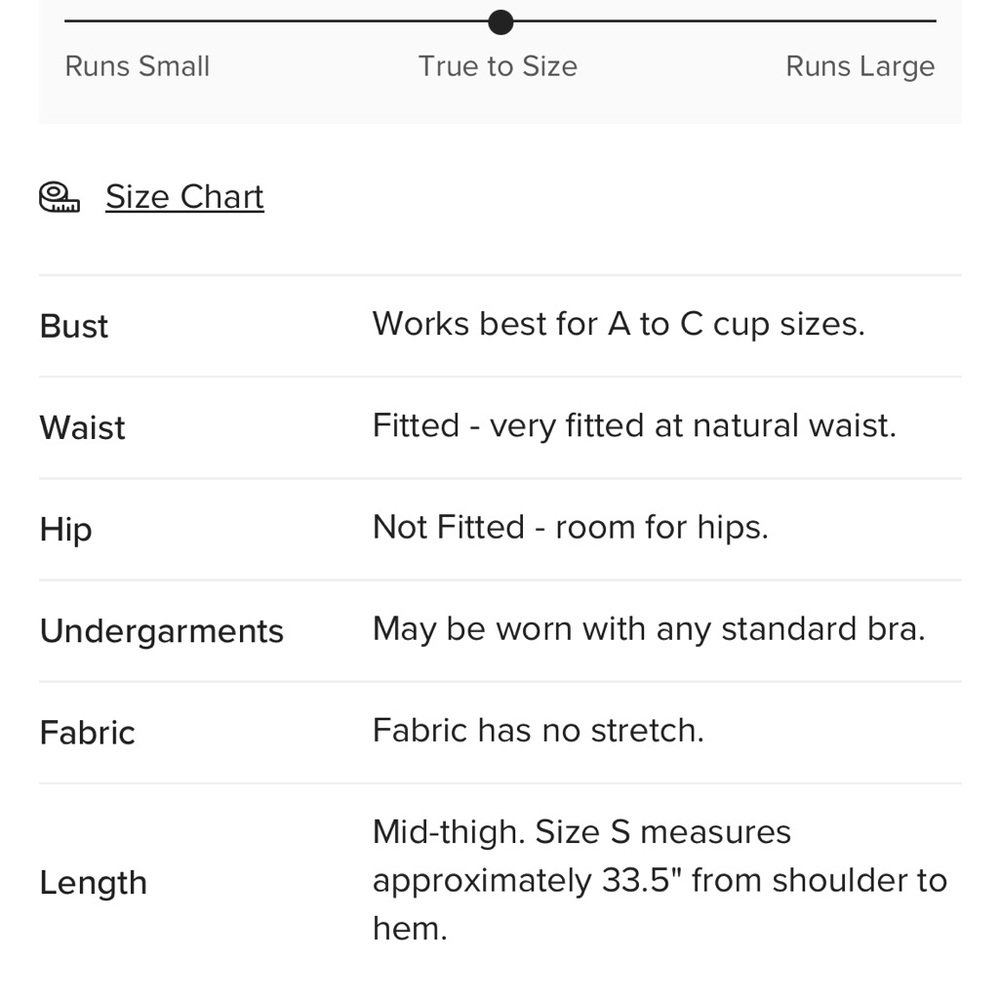Open the Size Chart link
This screenshot has width=1000, height=1000.
point(184,196)
